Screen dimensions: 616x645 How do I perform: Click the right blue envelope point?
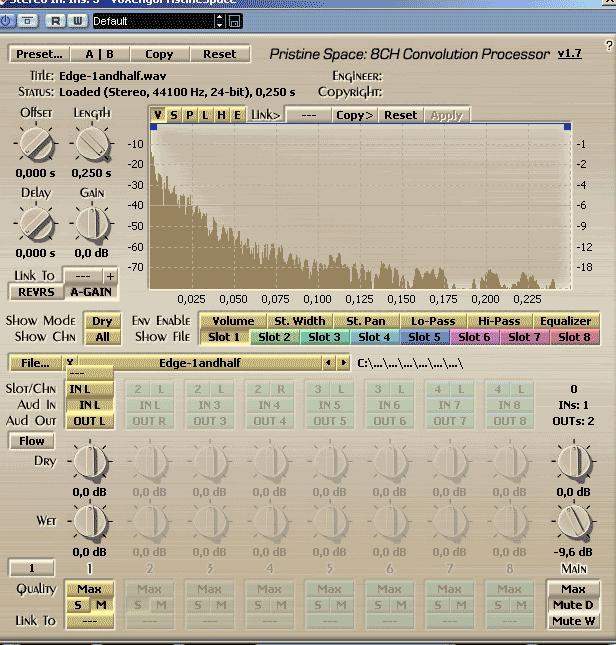[x=567, y=127]
